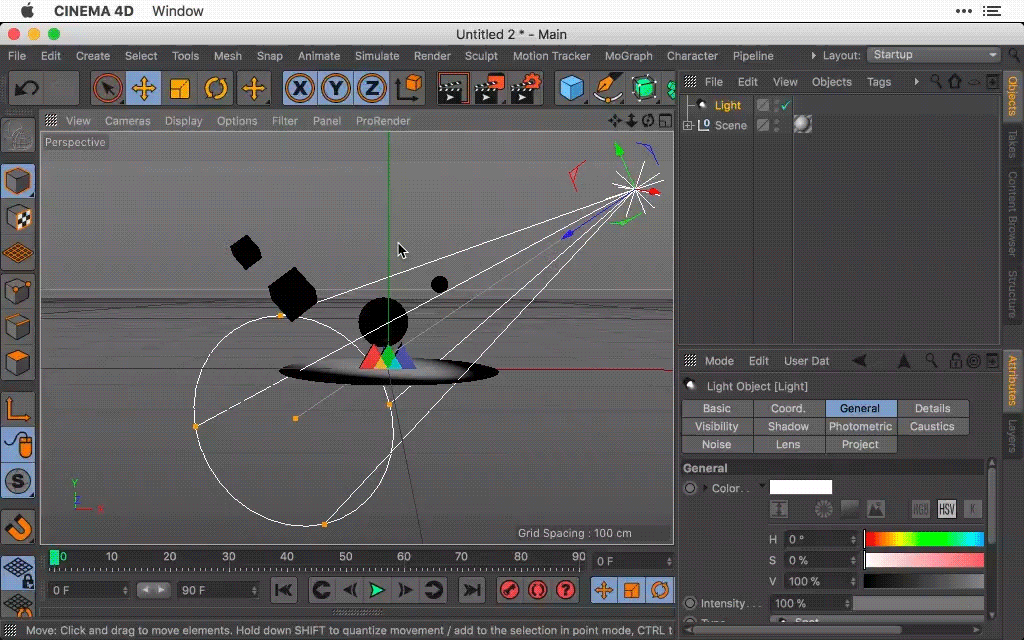
Task: Expand the Color parameter disclosure triangle
Action: 705,488
